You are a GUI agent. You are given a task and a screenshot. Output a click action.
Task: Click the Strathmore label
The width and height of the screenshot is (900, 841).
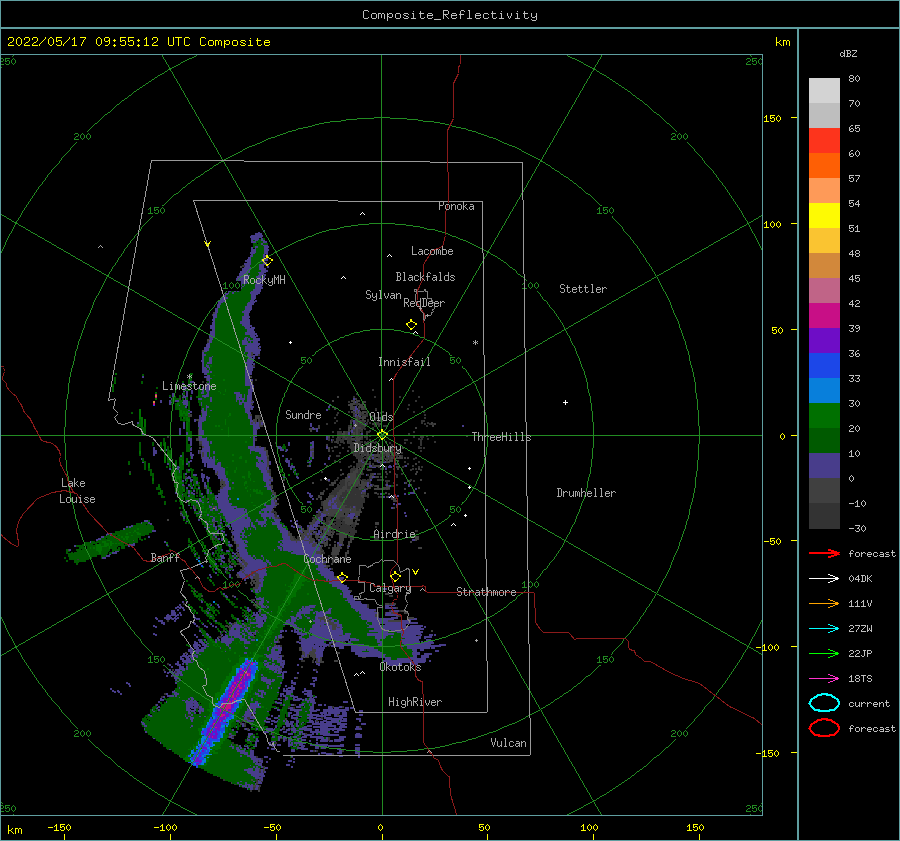click(486, 592)
